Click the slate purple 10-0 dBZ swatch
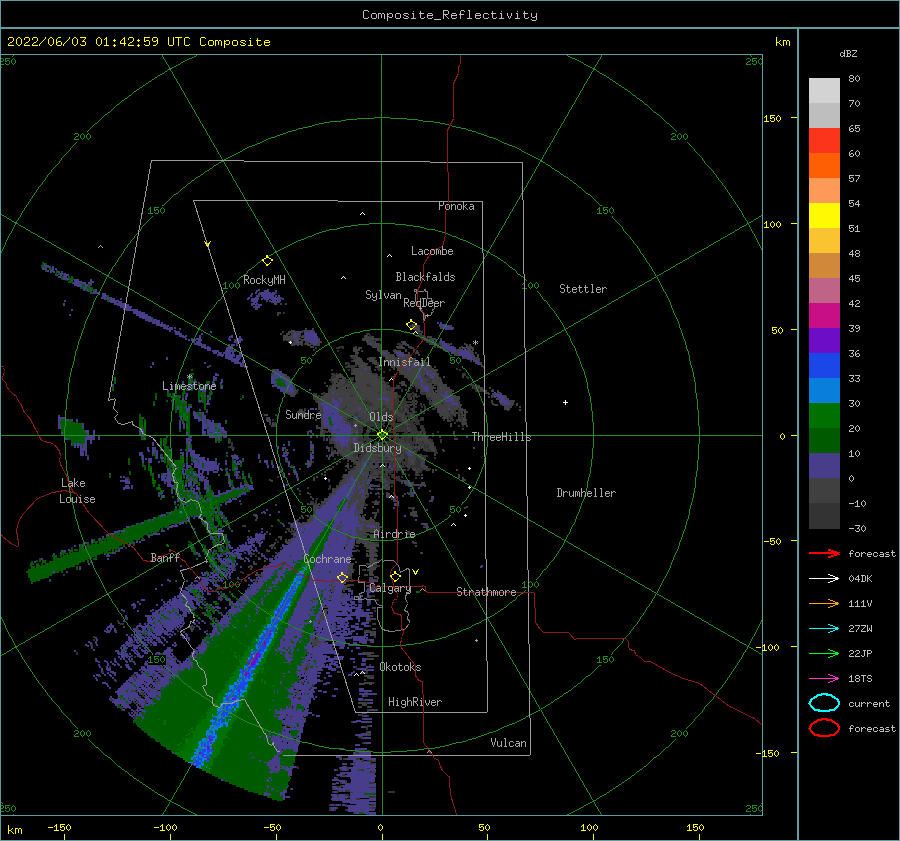This screenshot has width=900, height=841. tap(824, 465)
